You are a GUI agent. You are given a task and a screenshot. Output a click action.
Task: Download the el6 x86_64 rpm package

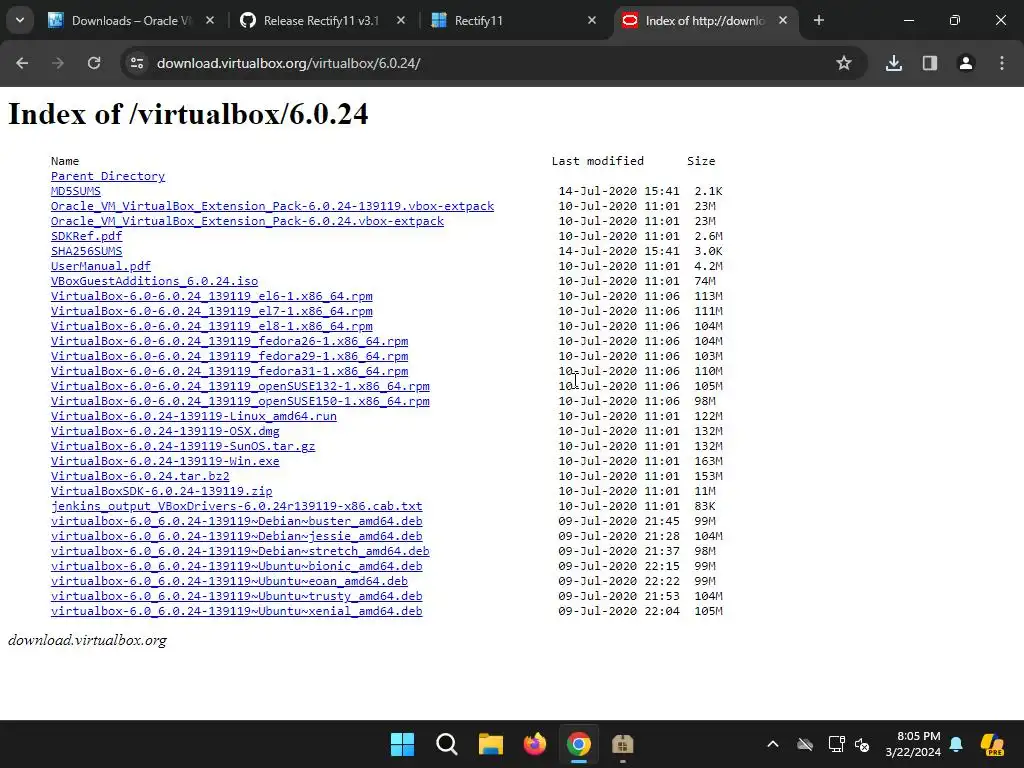pyautogui.click(x=212, y=296)
